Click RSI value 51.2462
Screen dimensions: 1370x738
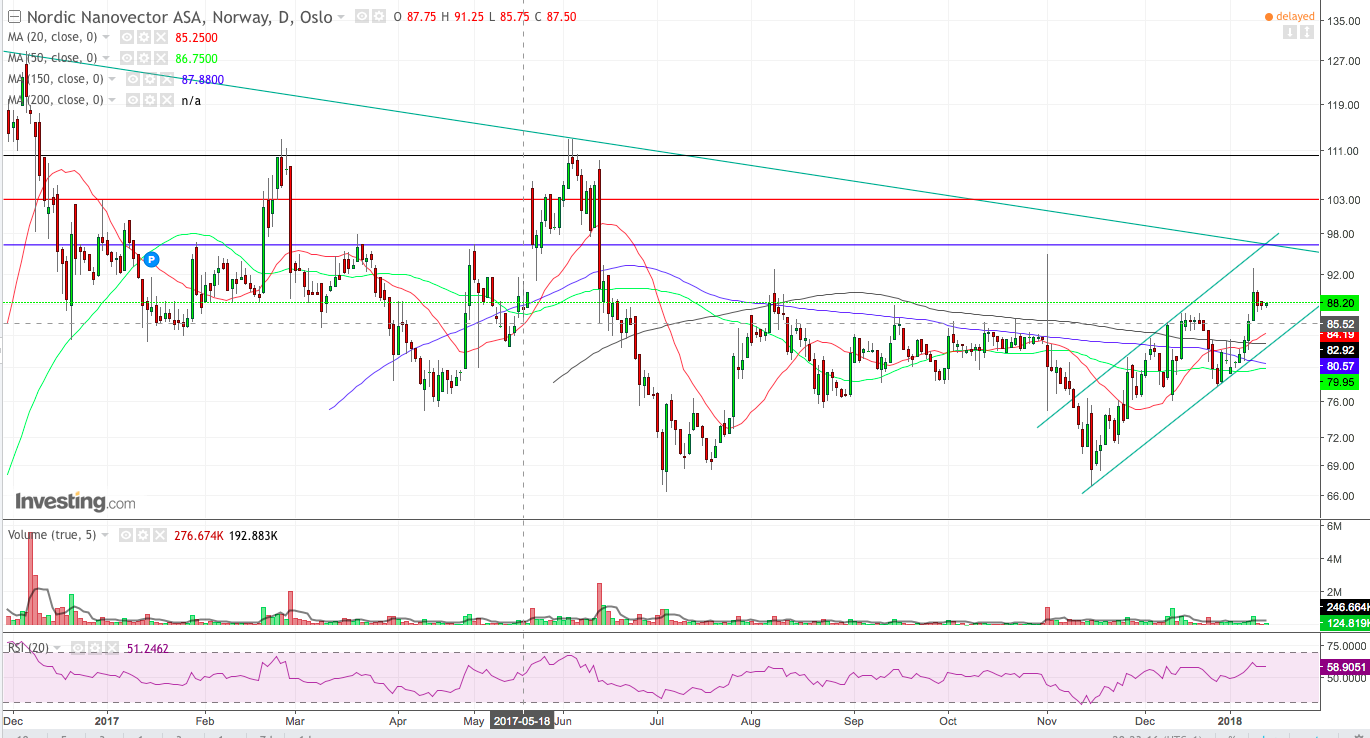pos(148,648)
